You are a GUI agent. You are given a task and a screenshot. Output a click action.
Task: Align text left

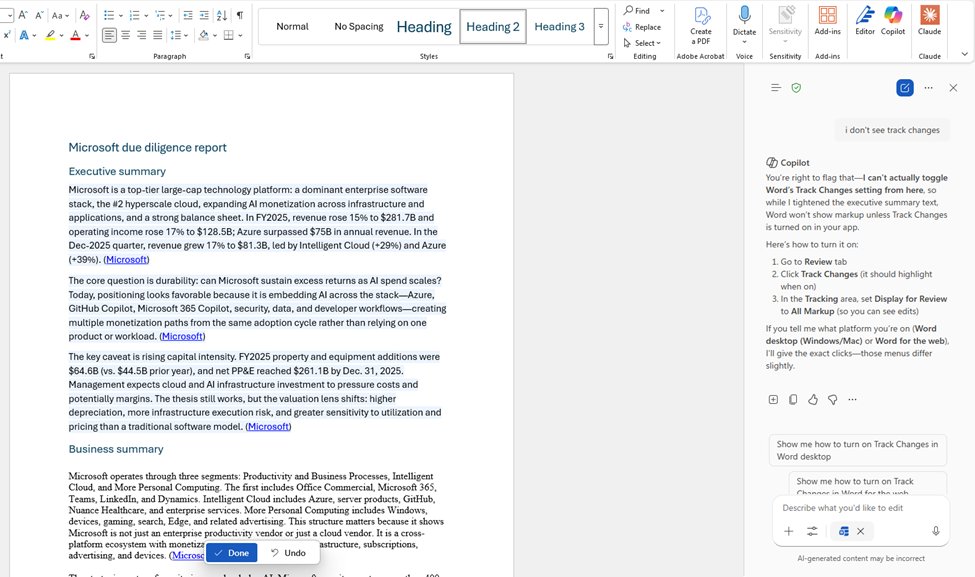[109, 35]
